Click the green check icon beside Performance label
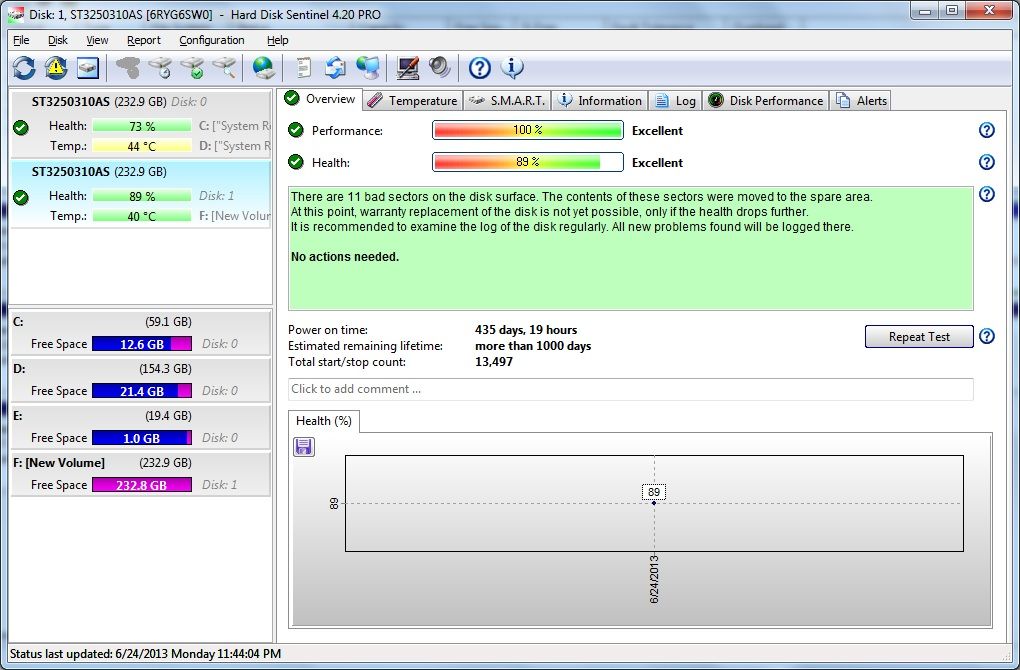Screen dimensions: 1020x670 (296, 130)
